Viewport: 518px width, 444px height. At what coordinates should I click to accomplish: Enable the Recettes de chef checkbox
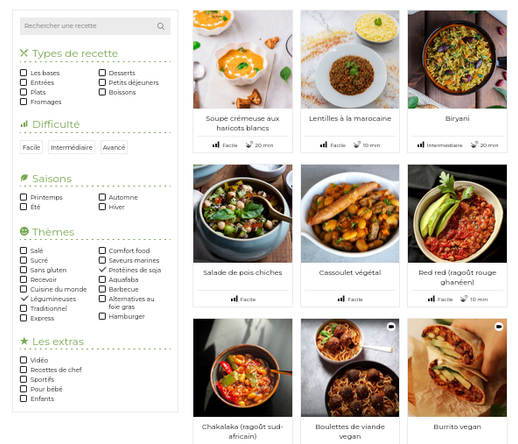coord(23,369)
